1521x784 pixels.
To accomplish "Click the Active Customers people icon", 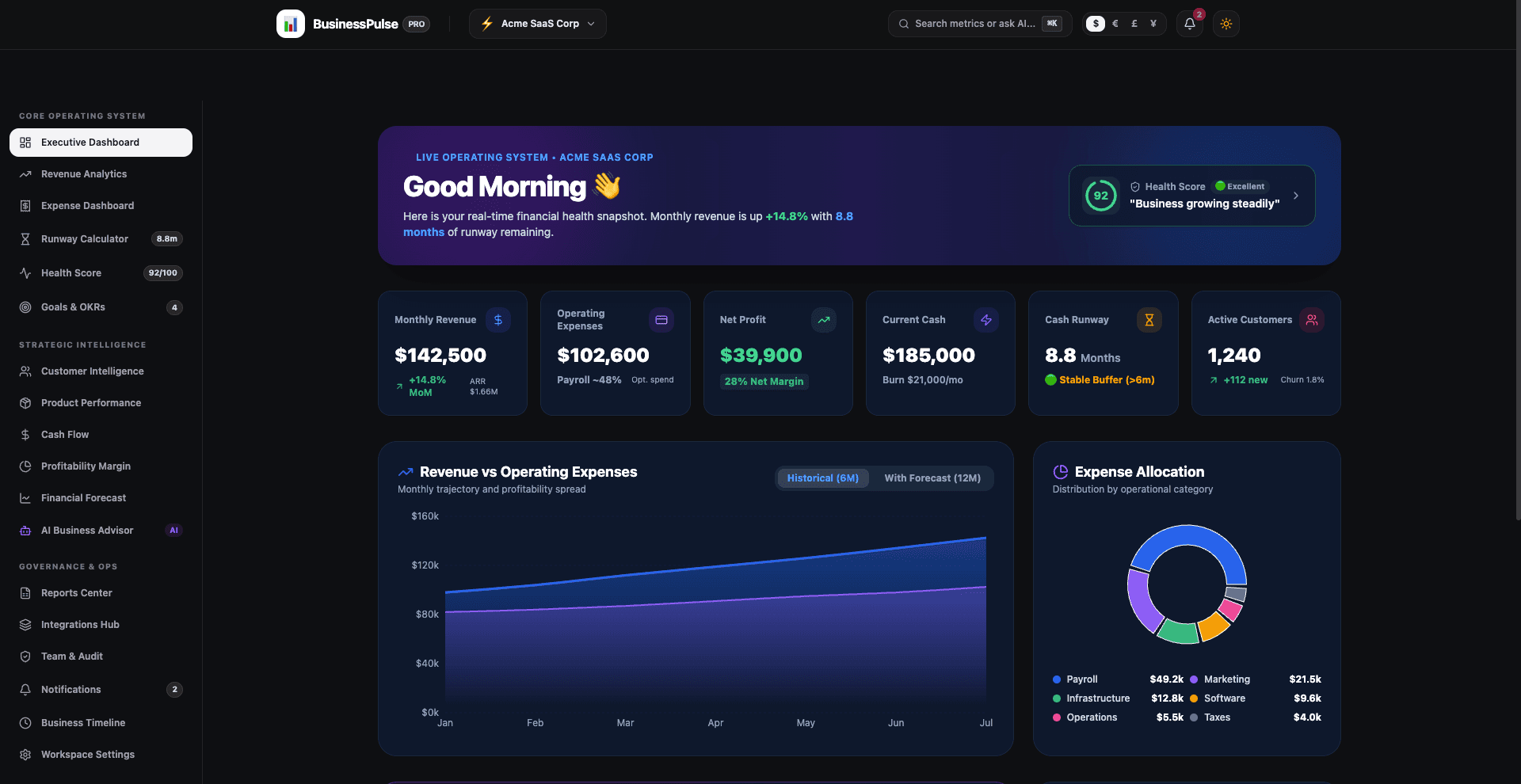I will (x=1312, y=320).
